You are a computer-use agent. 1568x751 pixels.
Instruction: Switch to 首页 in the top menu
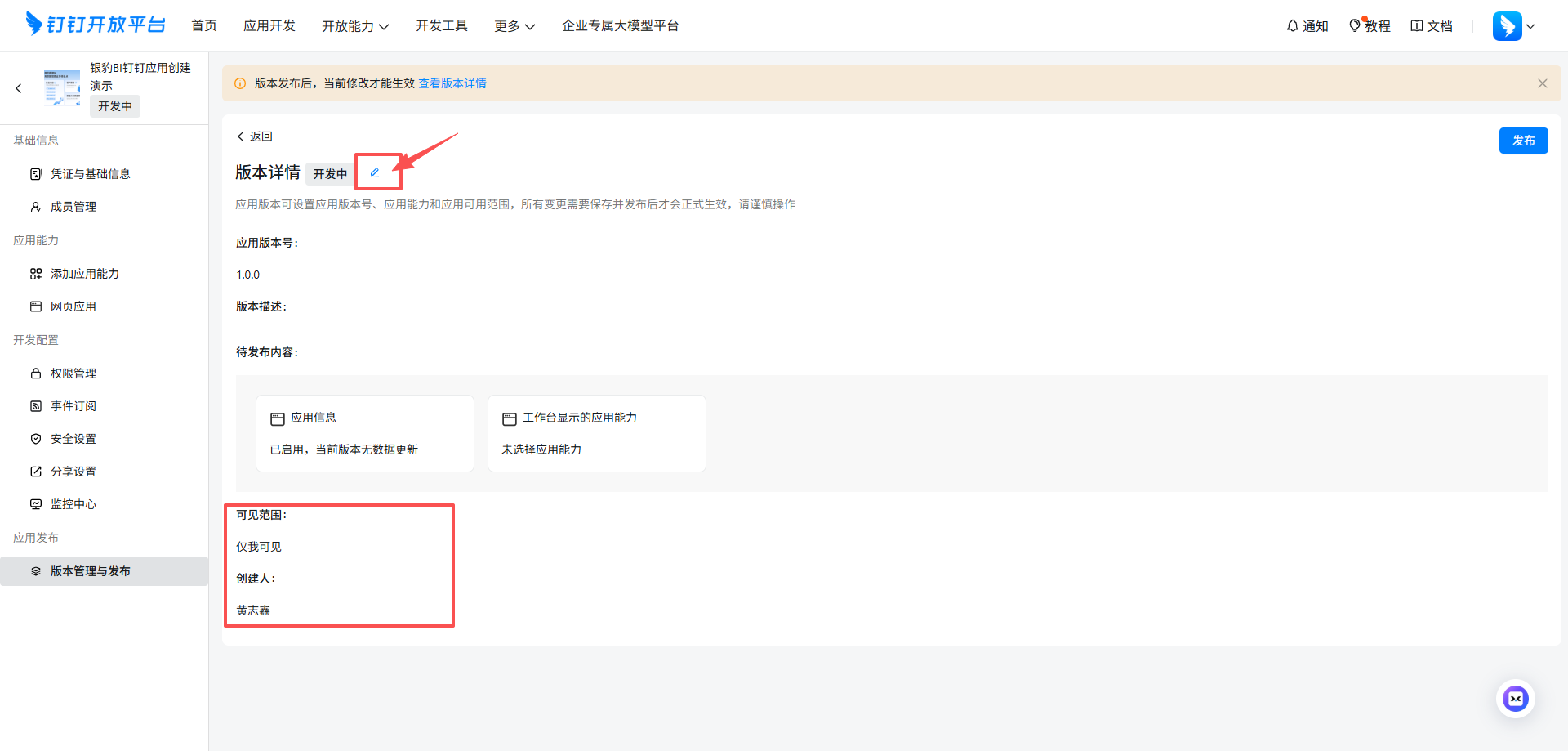(203, 25)
